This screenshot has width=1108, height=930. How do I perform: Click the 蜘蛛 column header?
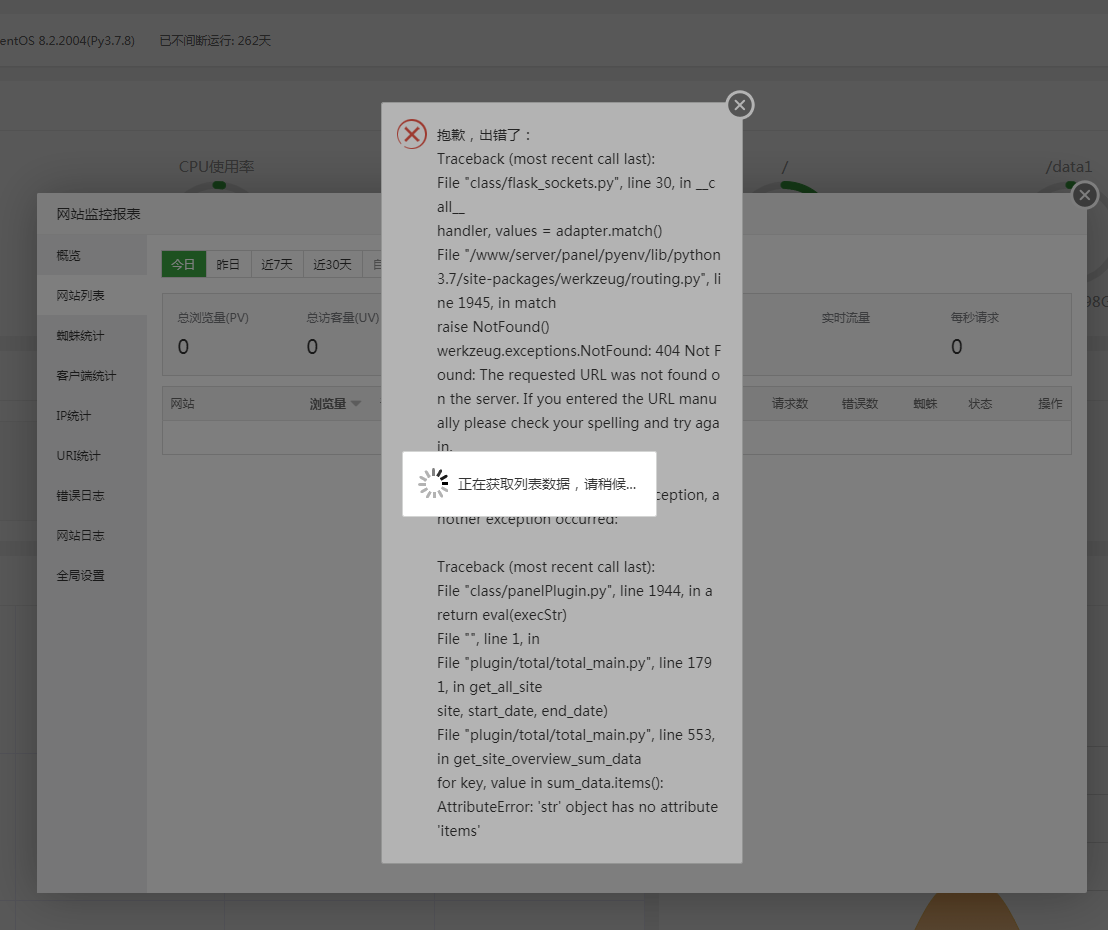[x=925, y=404]
